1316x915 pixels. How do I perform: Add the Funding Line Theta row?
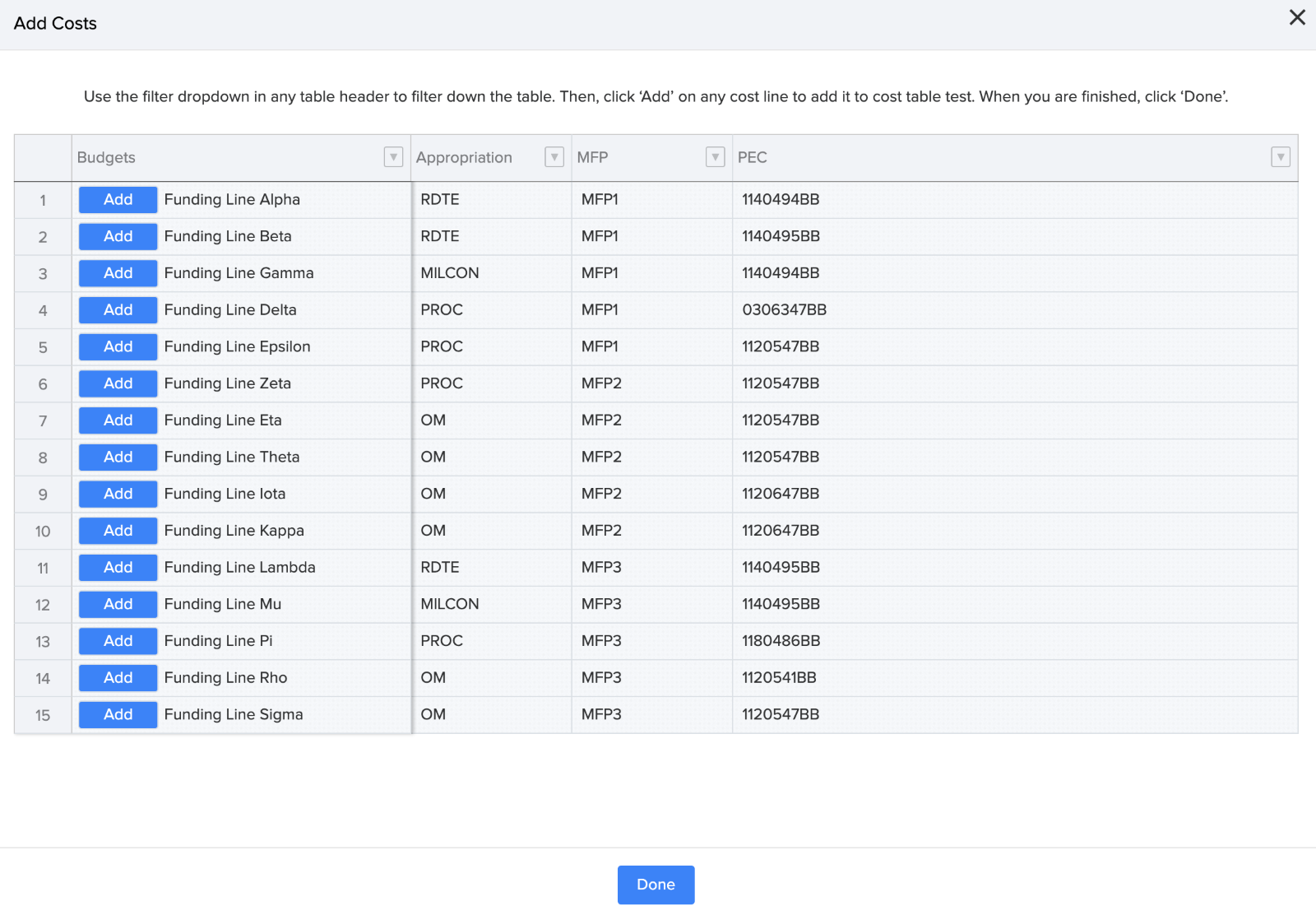(x=118, y=457)
